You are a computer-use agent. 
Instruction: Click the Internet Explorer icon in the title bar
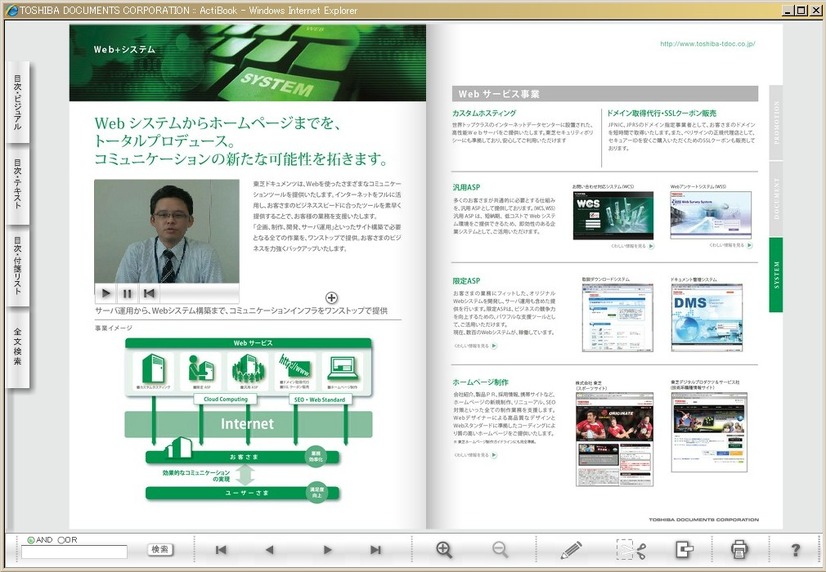(x=11, y=10)
